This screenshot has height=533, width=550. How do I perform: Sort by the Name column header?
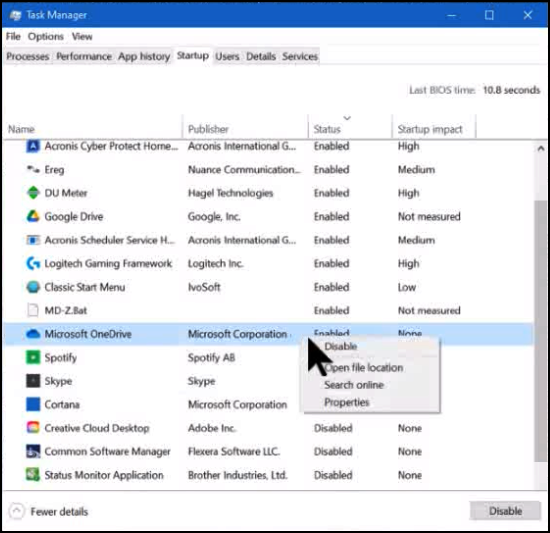(x=21, y=129)
